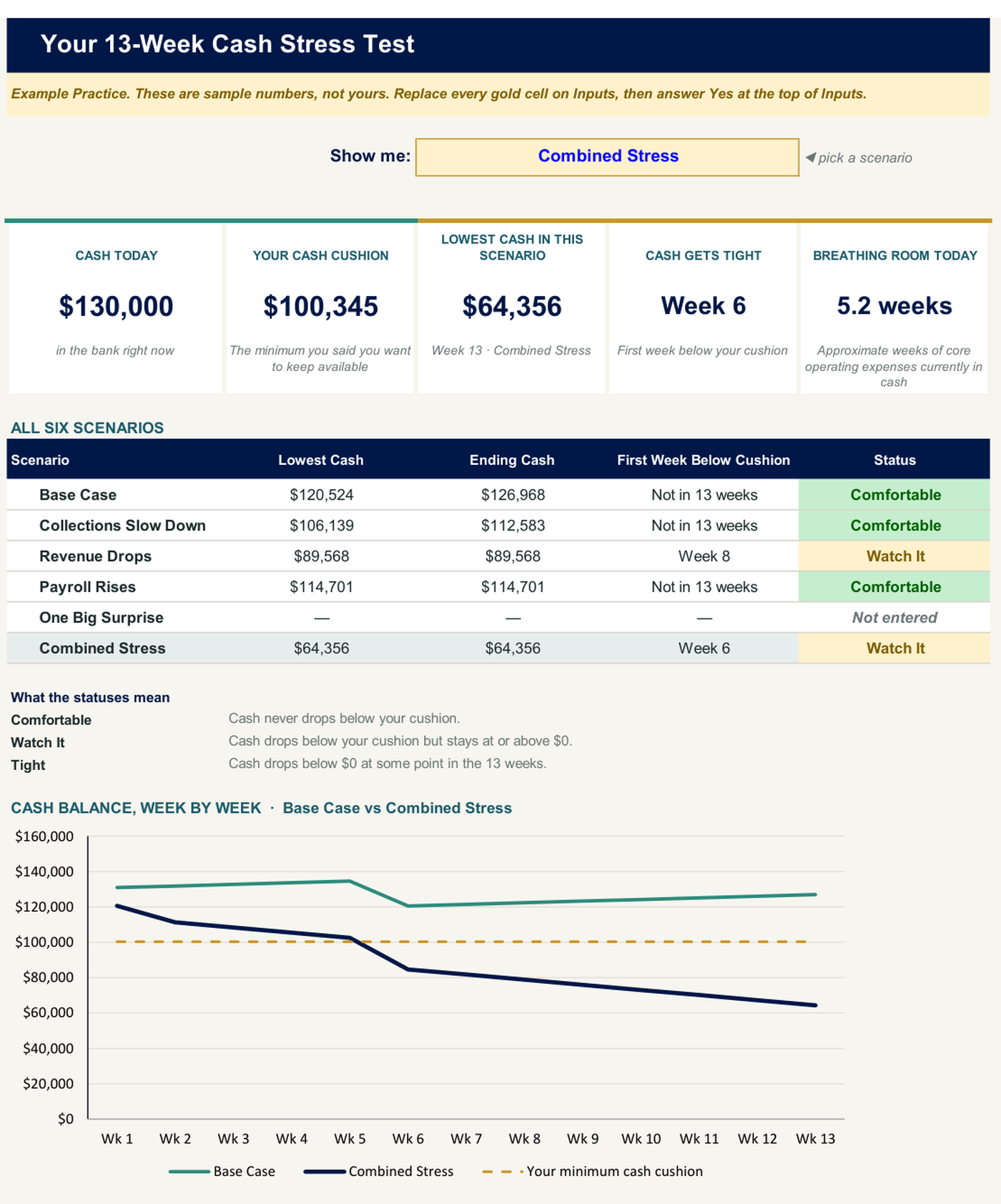Select the $100,345 cash cushion value
Image resolution: width=1001 pixels, height=1204 pixels.
(320, 307)
